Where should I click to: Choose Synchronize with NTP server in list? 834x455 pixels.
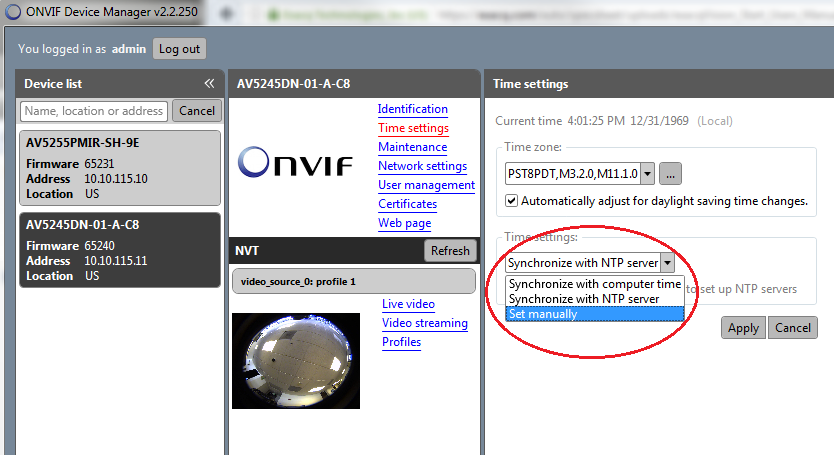pos(595,299)
